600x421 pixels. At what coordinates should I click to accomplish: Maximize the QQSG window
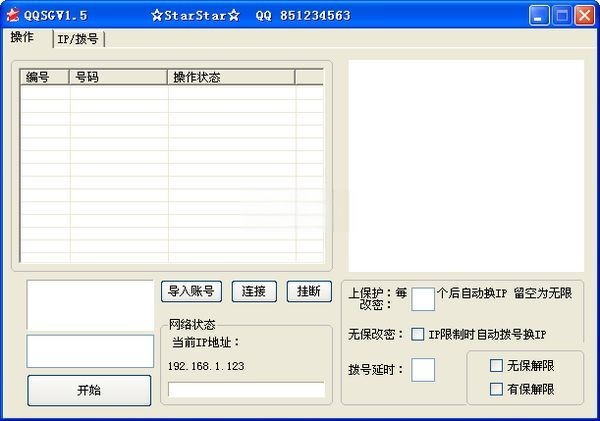[563, 15]
